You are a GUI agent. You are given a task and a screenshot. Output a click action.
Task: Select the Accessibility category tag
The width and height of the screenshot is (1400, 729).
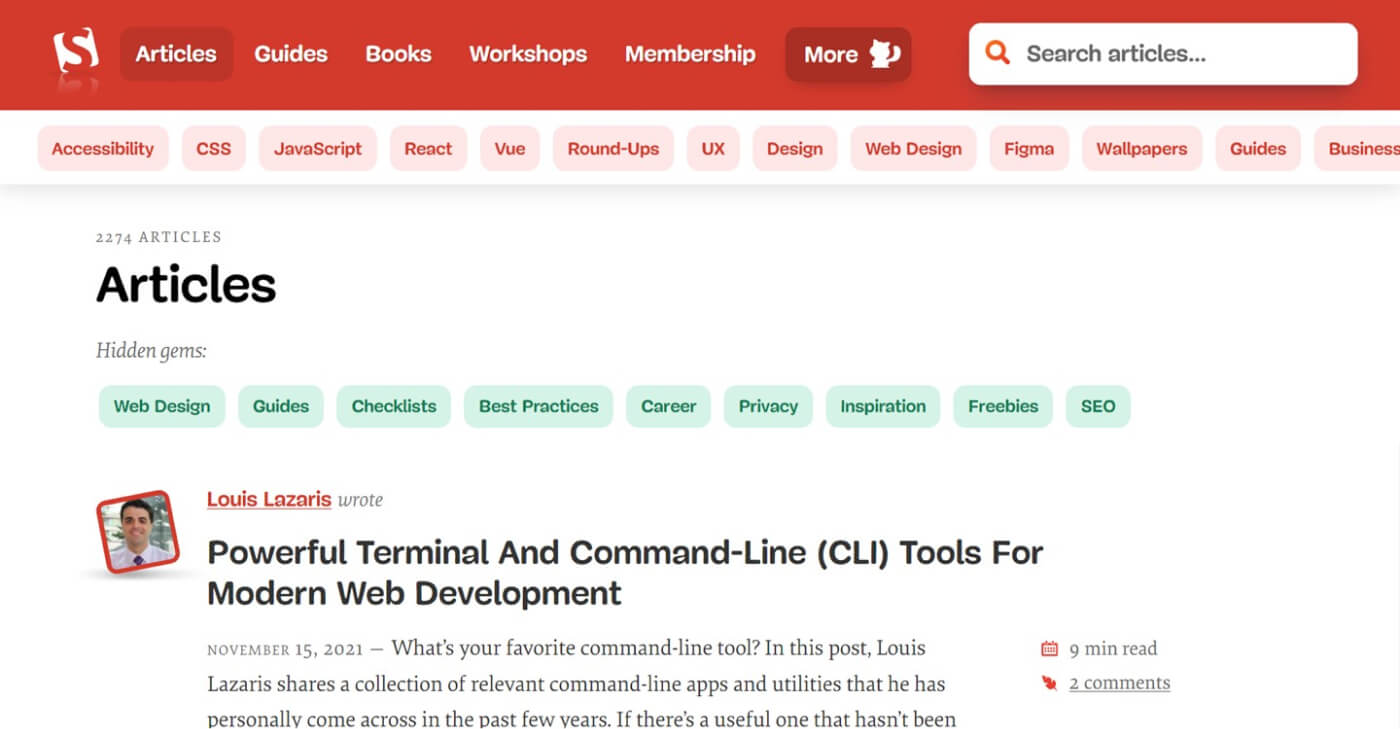(x=103, y=149)
